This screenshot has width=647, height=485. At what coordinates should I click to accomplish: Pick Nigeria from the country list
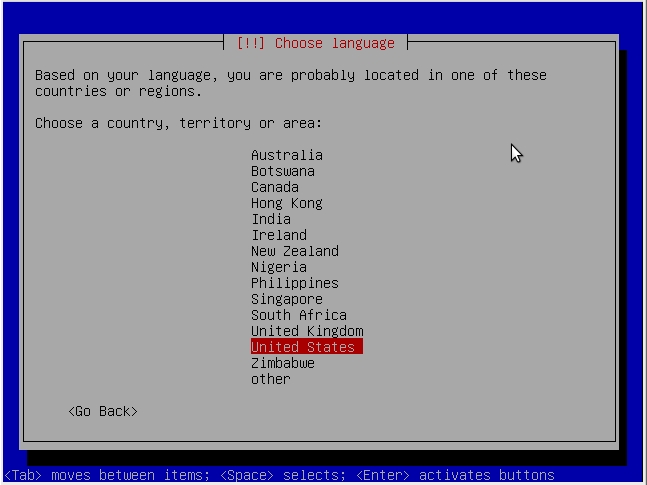[279, 267]
